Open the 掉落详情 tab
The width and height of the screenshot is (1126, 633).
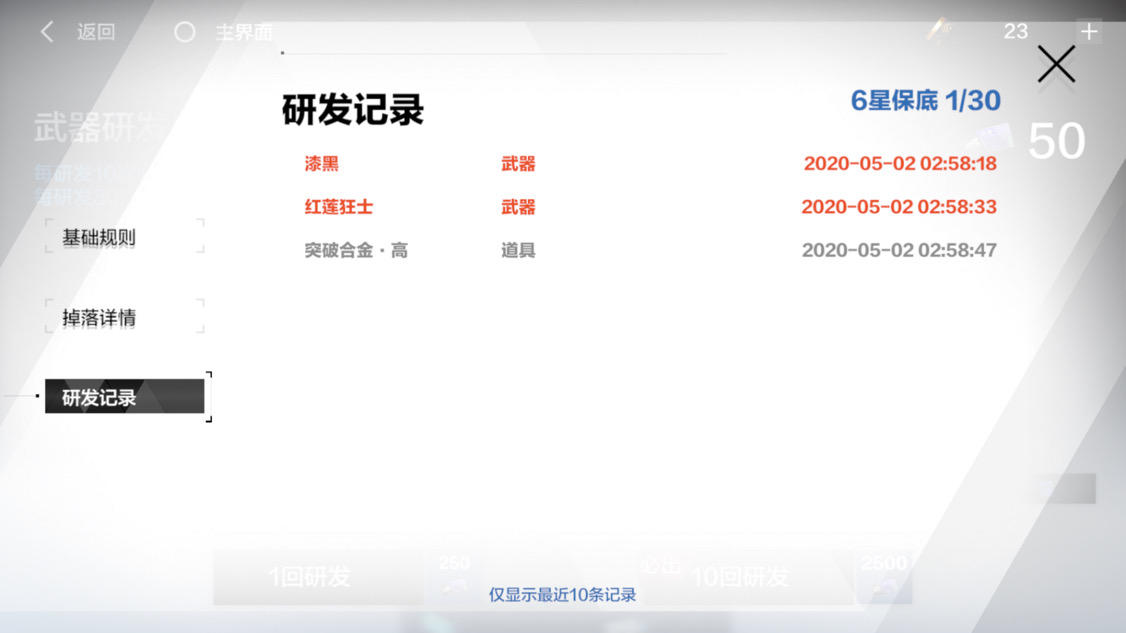(124, 317)
